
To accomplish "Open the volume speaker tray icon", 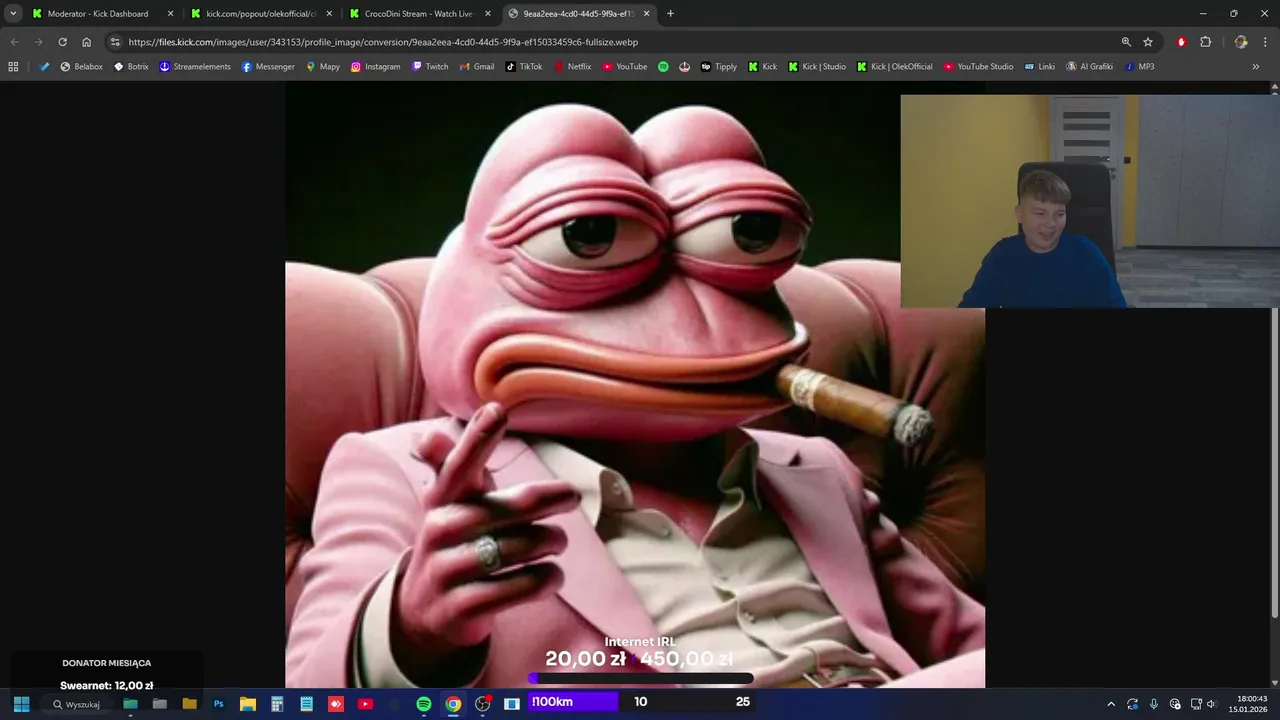I will [x=1212, y=704].
